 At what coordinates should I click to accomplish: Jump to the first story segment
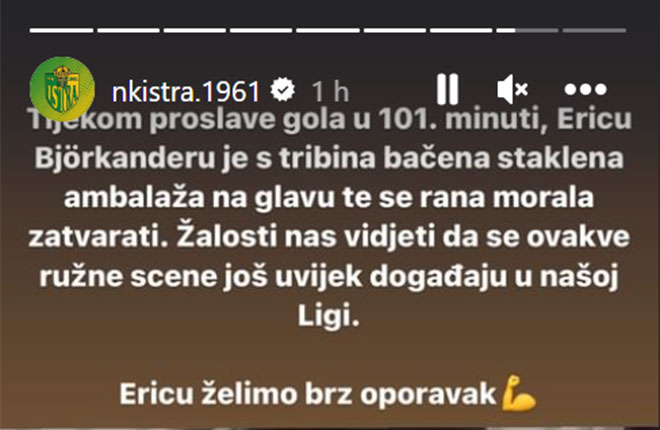click(61, 30)
